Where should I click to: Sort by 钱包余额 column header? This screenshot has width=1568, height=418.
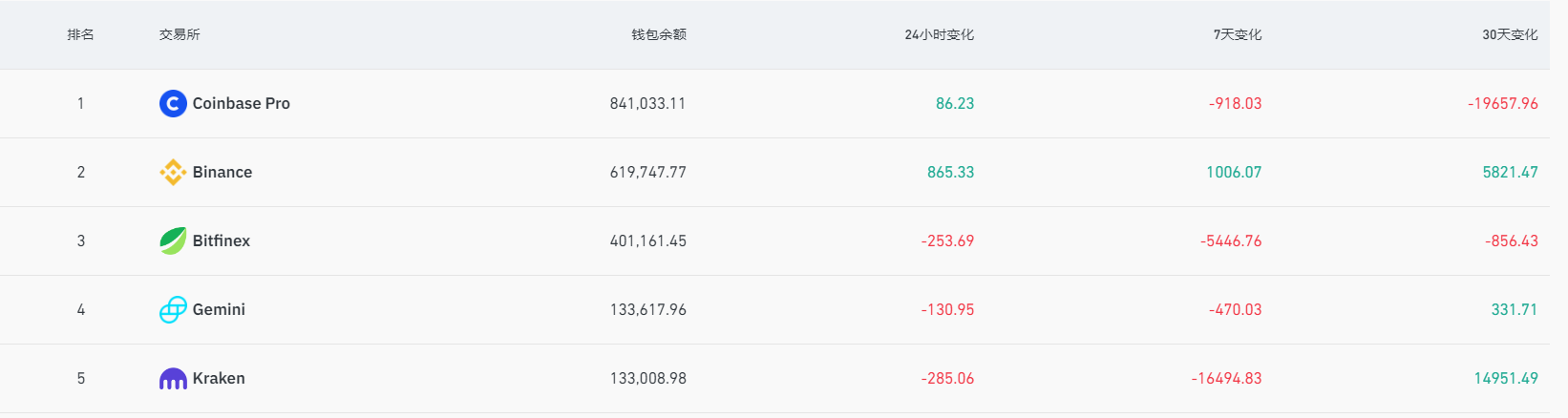[x=659, y=34]
